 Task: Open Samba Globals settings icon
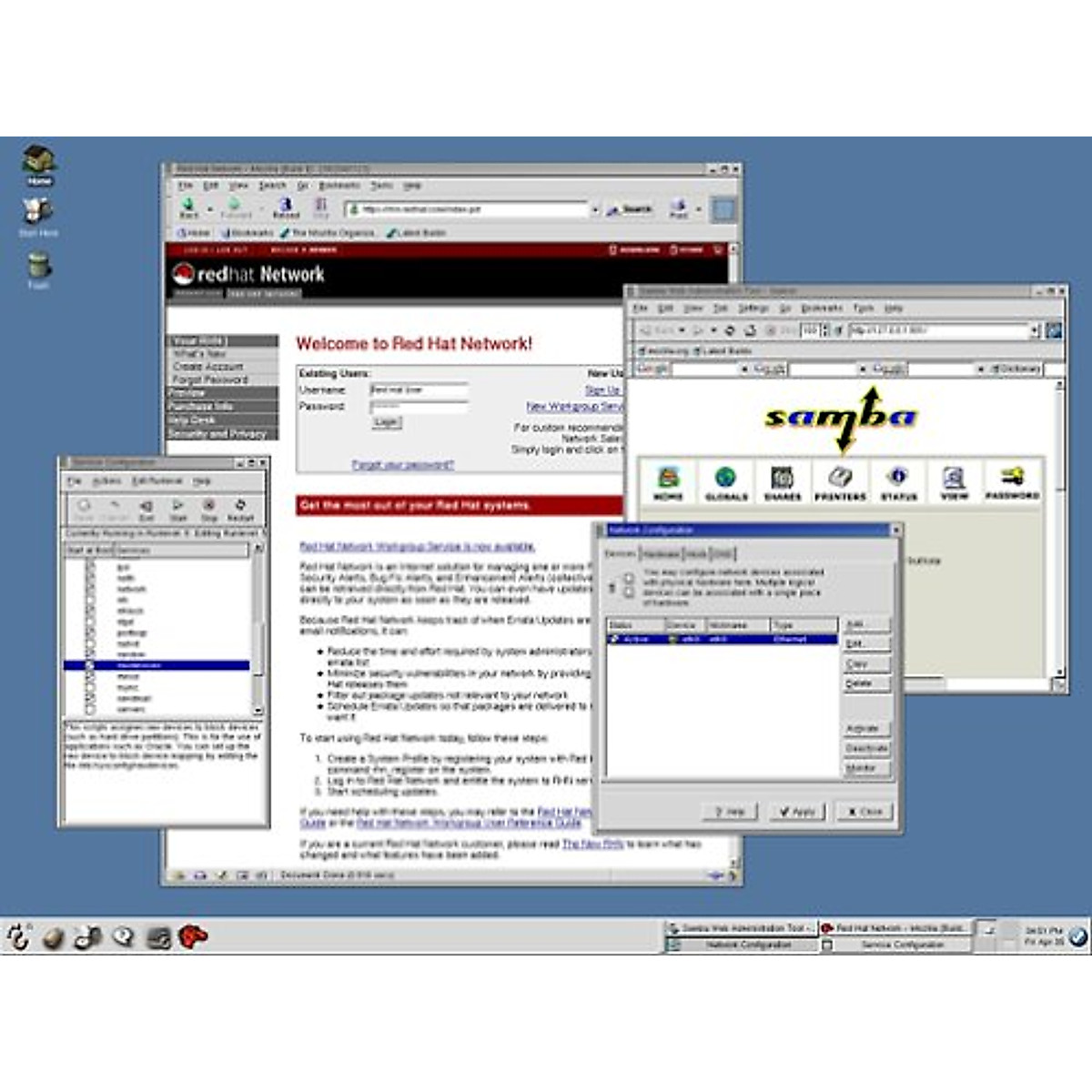click(x=725, y=480)
